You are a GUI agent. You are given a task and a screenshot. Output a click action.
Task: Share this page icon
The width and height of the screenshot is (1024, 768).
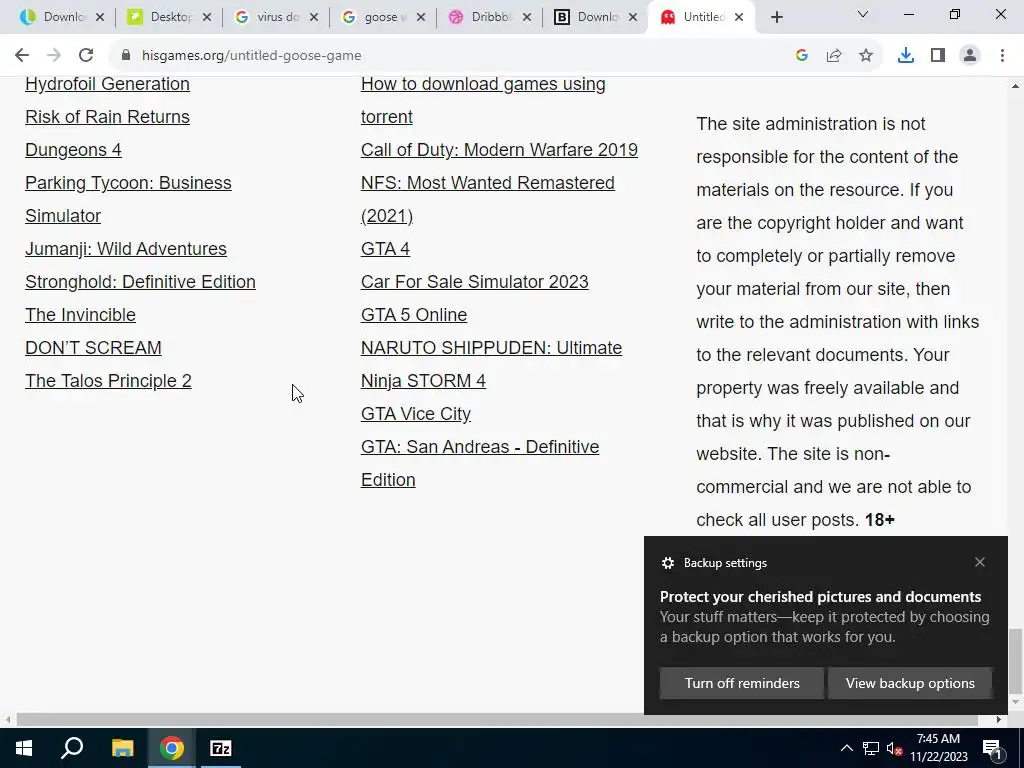point(834,56)
